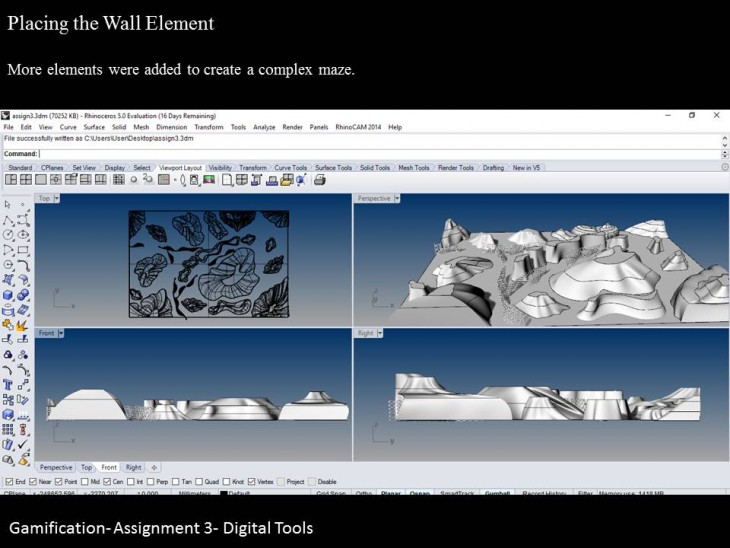Viewport: 730px width, 548px height.
Task: Select the Polyline tool in left sidebar
Action: (9, 219)
